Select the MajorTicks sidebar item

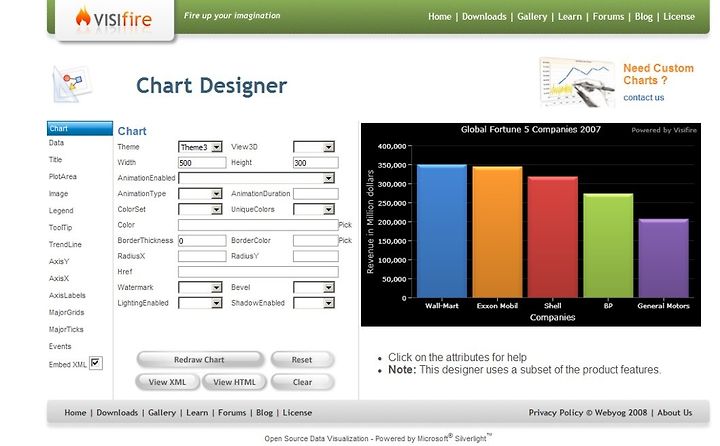[x=66, y=330]
